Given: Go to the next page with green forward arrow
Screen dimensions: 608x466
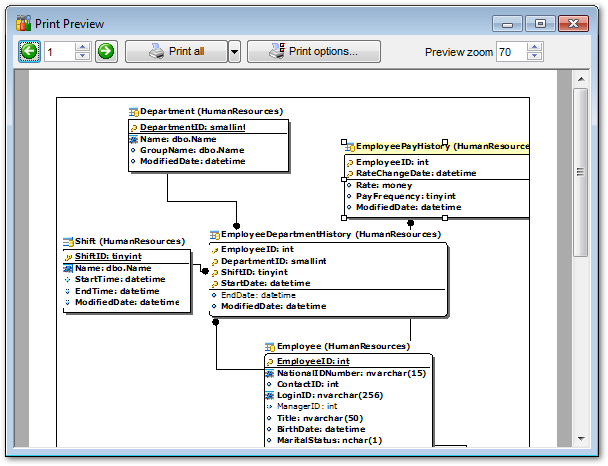Looking at the screenshot, I should (106, 51).
